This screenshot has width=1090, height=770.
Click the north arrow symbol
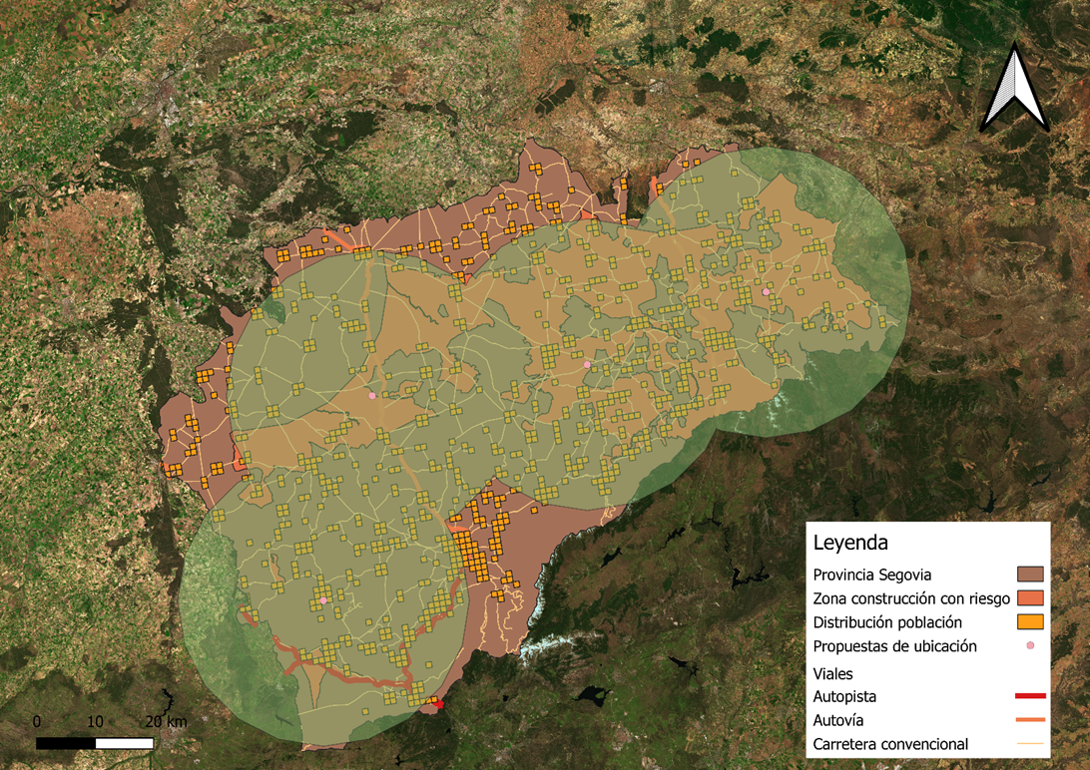(1014, 88)
